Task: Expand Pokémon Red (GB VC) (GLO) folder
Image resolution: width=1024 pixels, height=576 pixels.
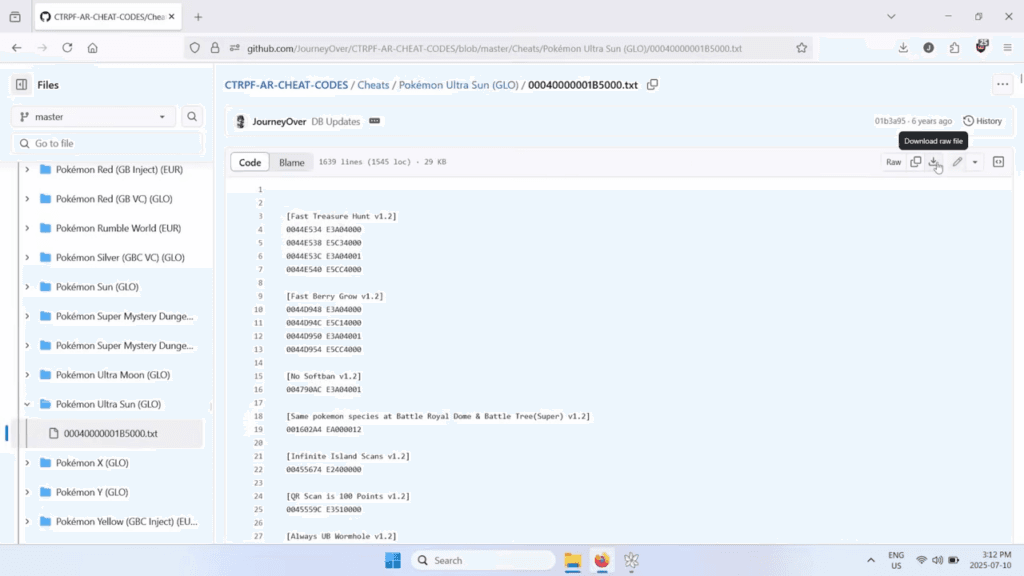Action: 27,199
